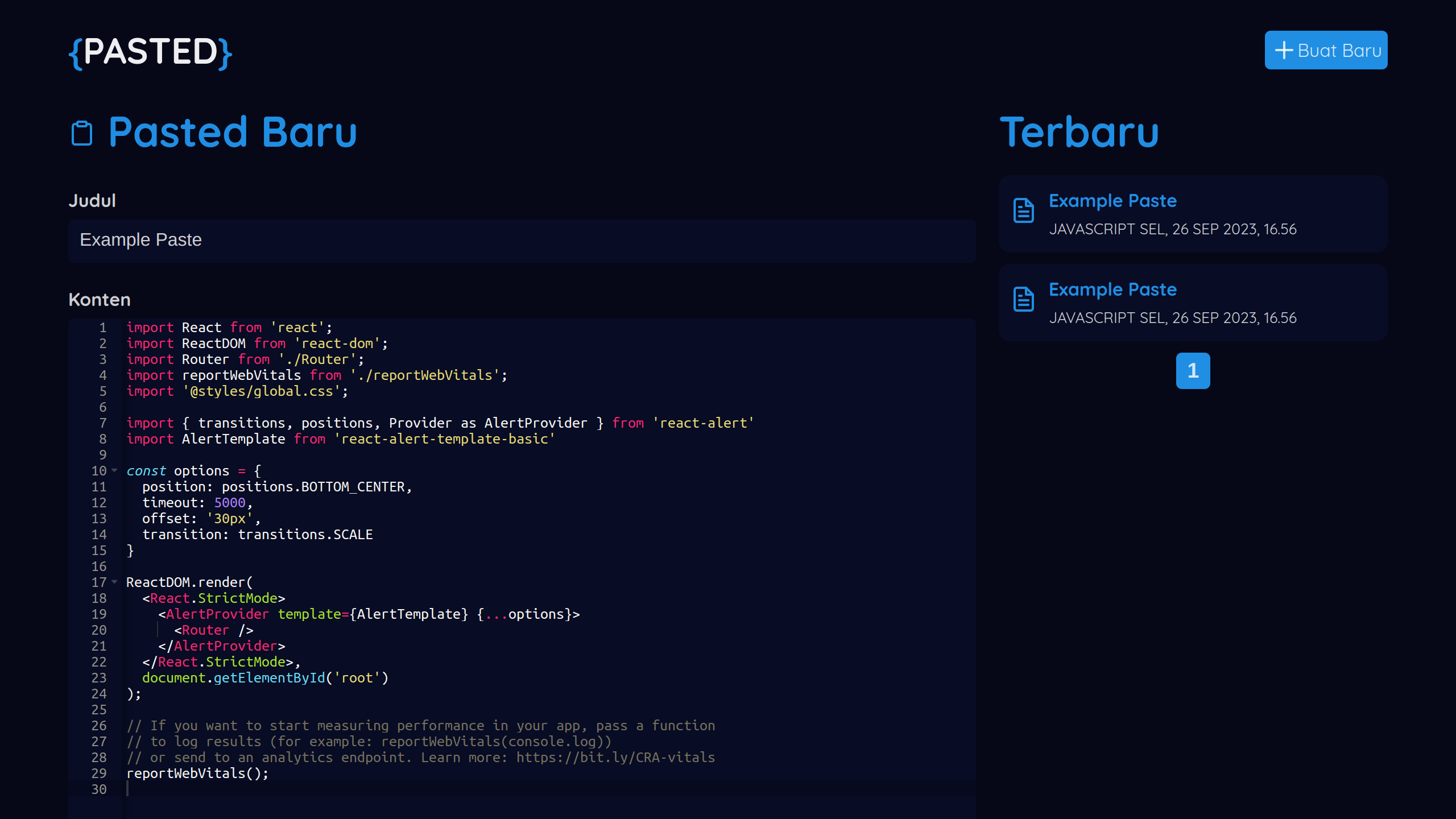Go to page 1 in pagination
The height and width of the screenshot is (819, 1456).
click(x=1193, y=371)
